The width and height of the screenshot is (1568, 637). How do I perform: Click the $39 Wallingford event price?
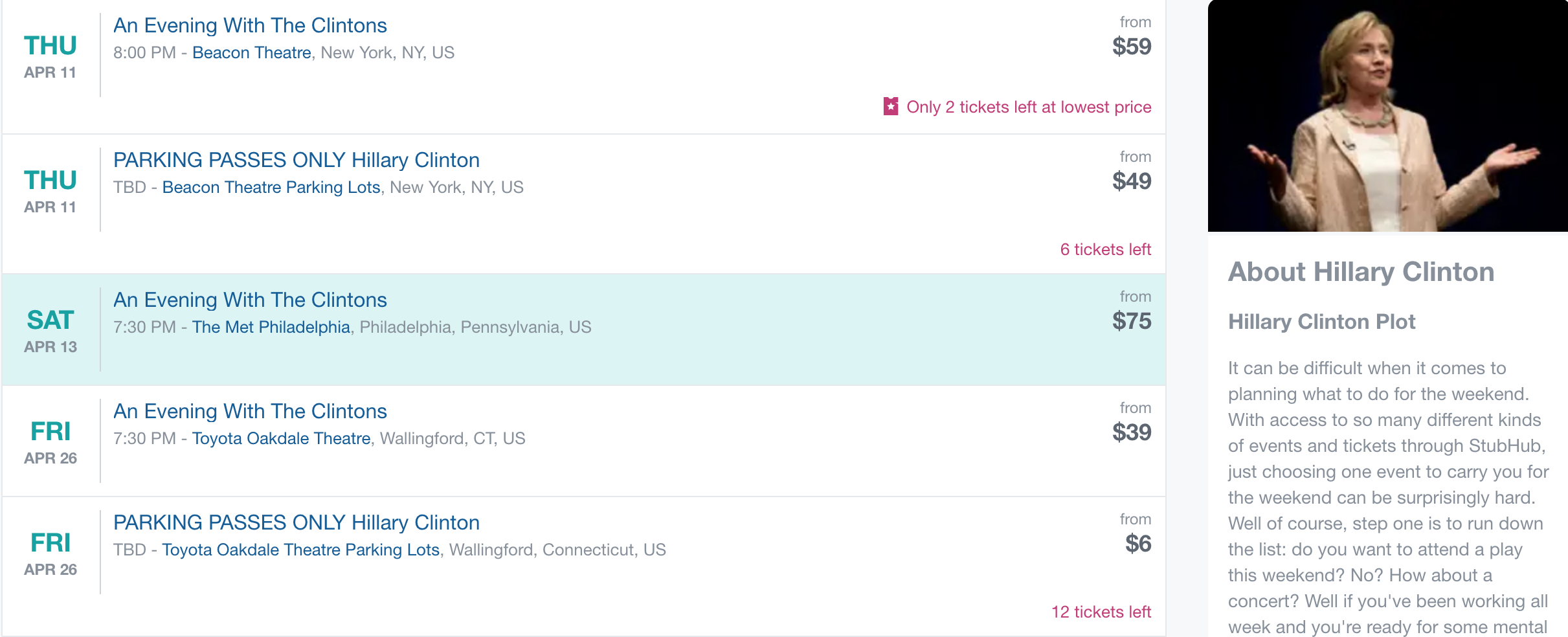[x=1132, y=432]
